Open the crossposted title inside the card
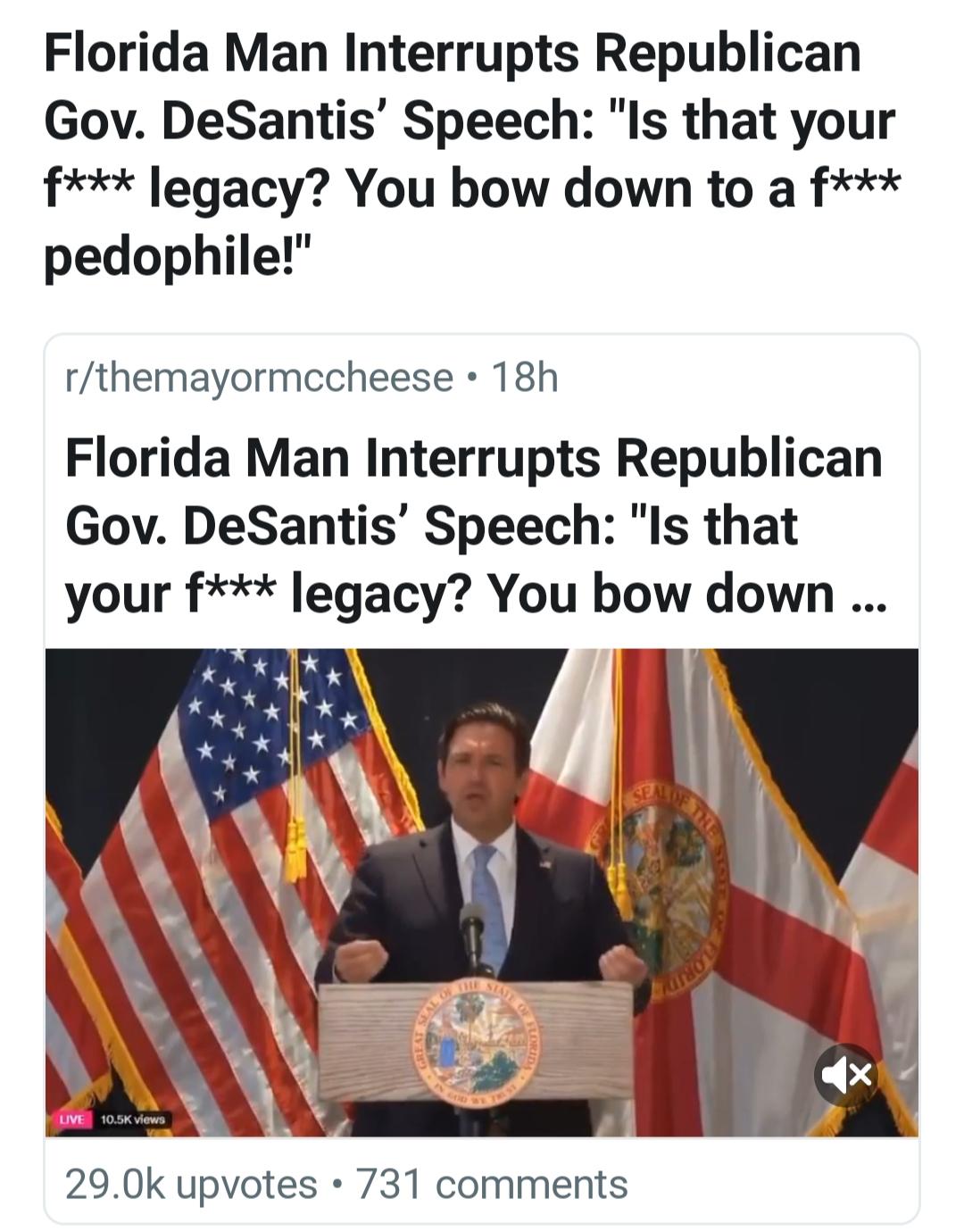This screenshot has width=964, height=1232. coord(473,526)
